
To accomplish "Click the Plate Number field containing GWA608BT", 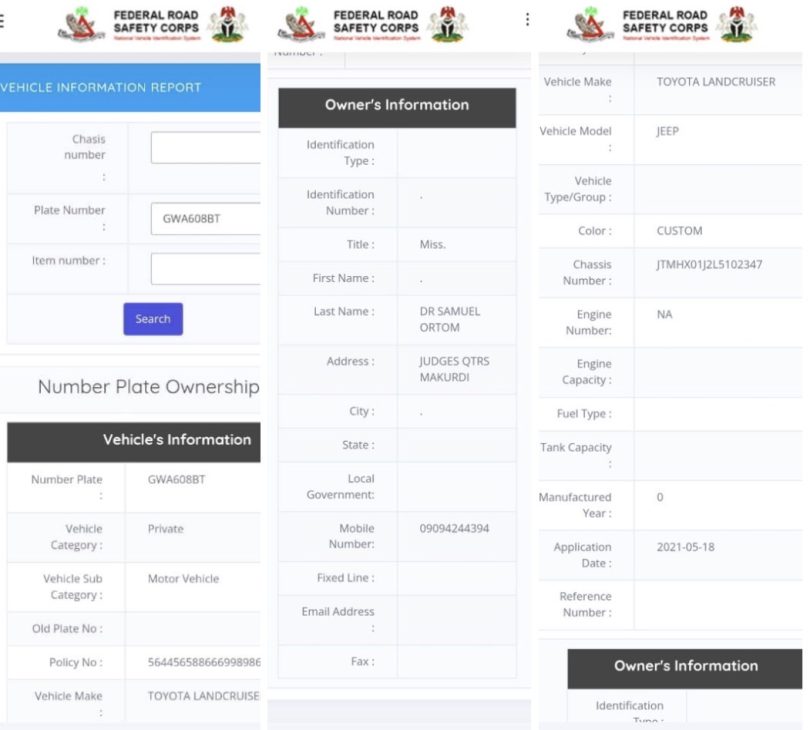I will click(x=206, y=219).
